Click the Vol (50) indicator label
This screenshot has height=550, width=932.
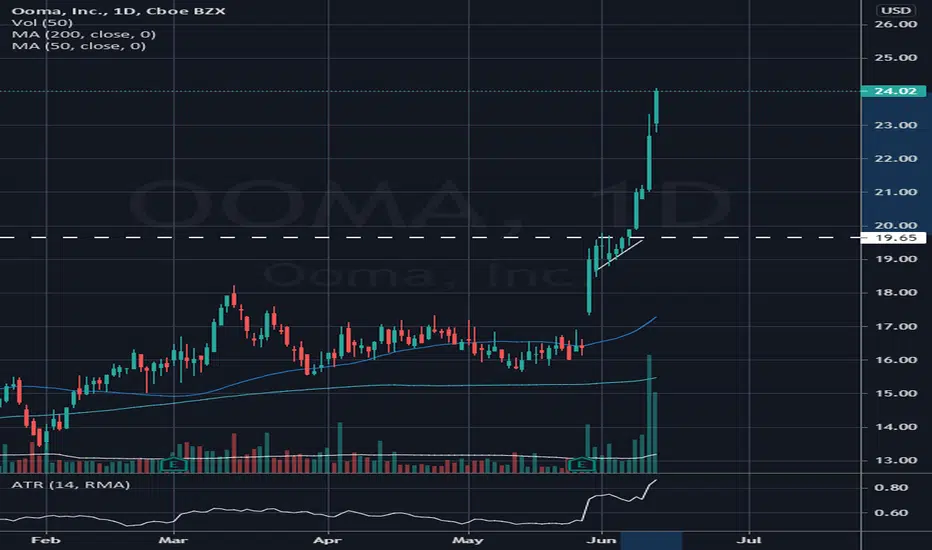(42, 23)
